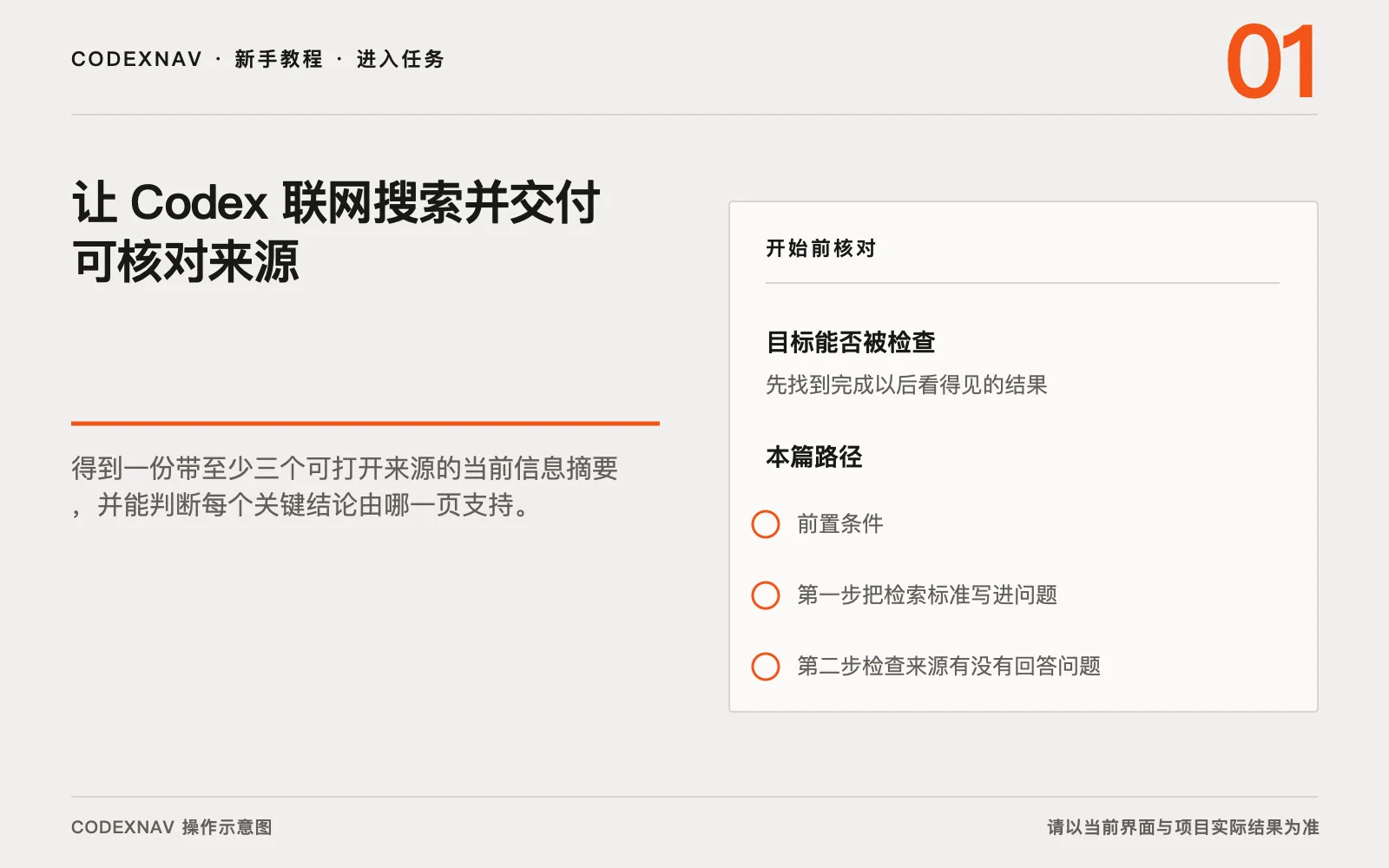Click the summary paragraph starting 得到一份带至少三个
Viewport: 1389px width, 868px height.
[345, 486]
